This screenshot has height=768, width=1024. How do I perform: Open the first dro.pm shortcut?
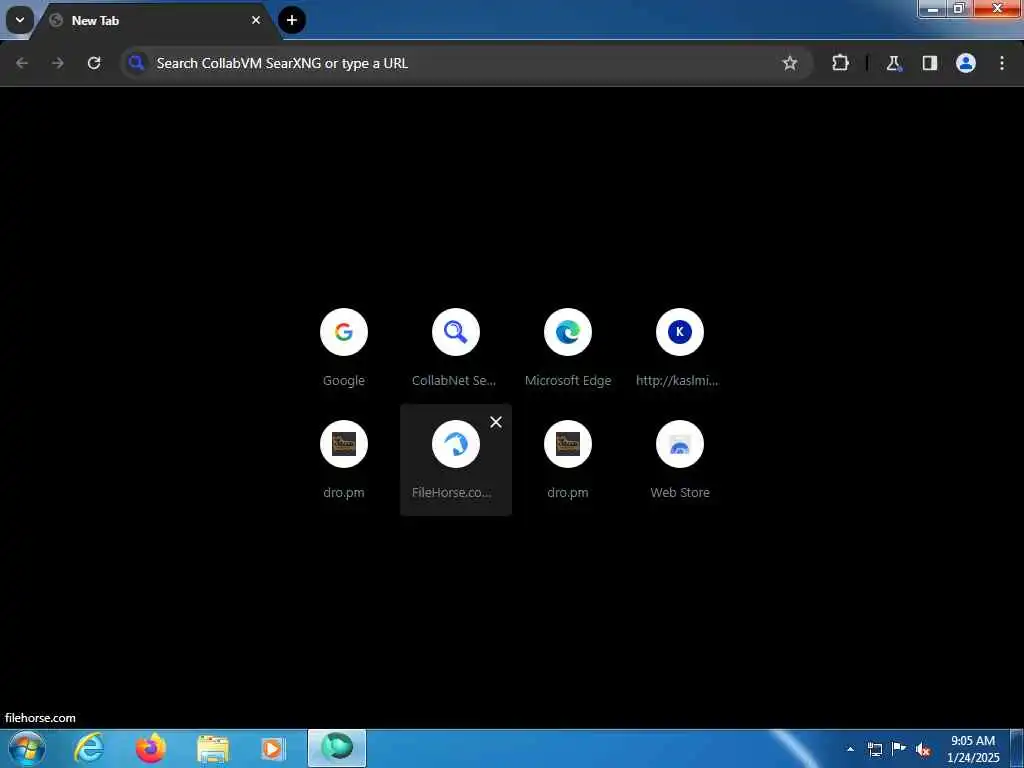tap(344, 460)
